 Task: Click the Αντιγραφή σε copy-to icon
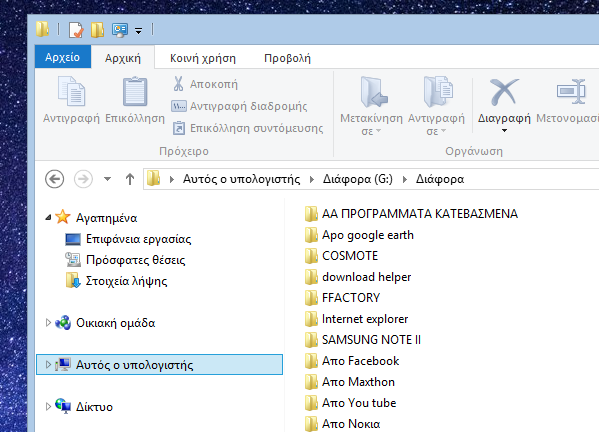tap(438, 92)
